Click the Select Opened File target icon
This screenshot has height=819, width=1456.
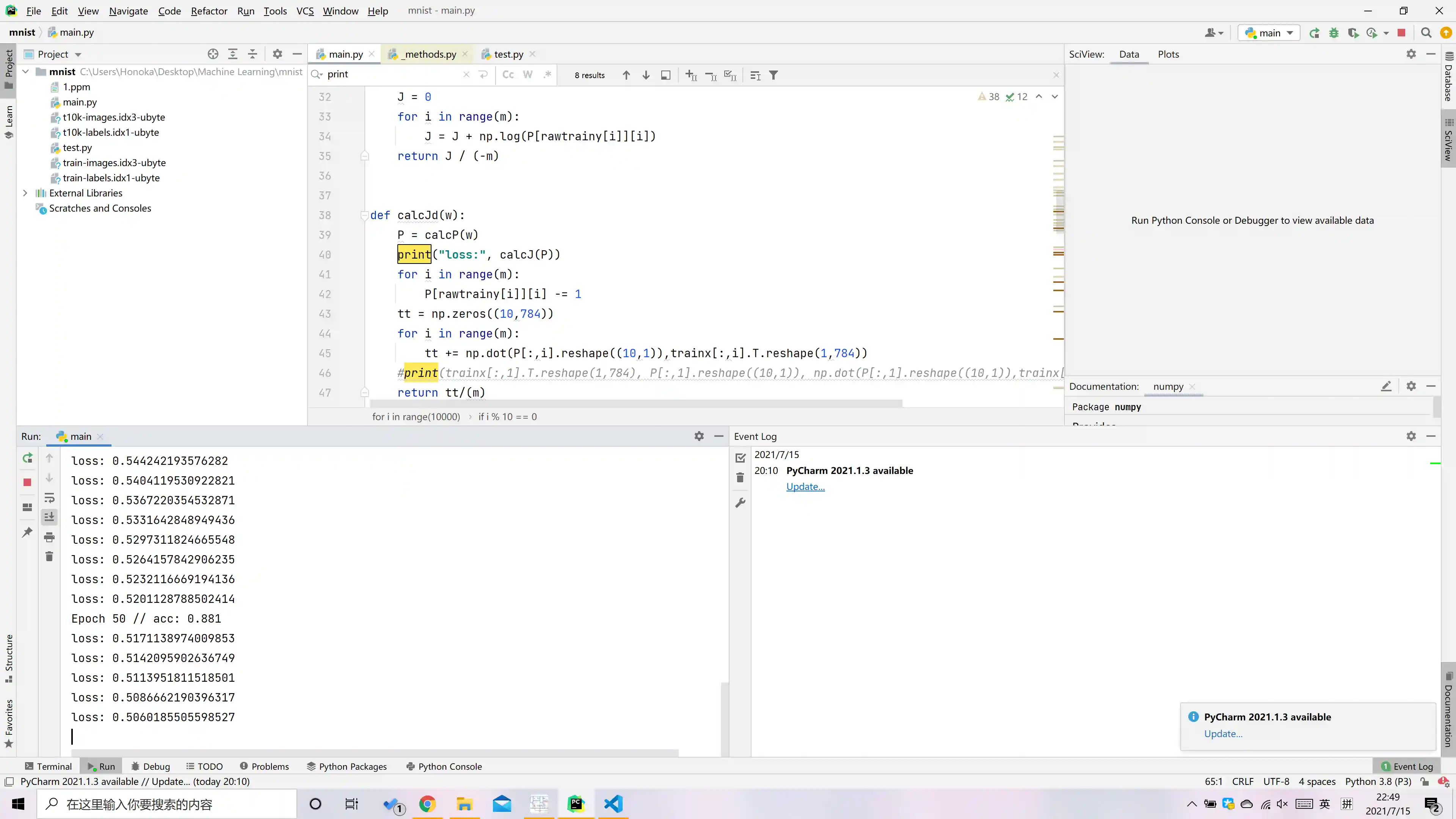(x=213, y=54)
